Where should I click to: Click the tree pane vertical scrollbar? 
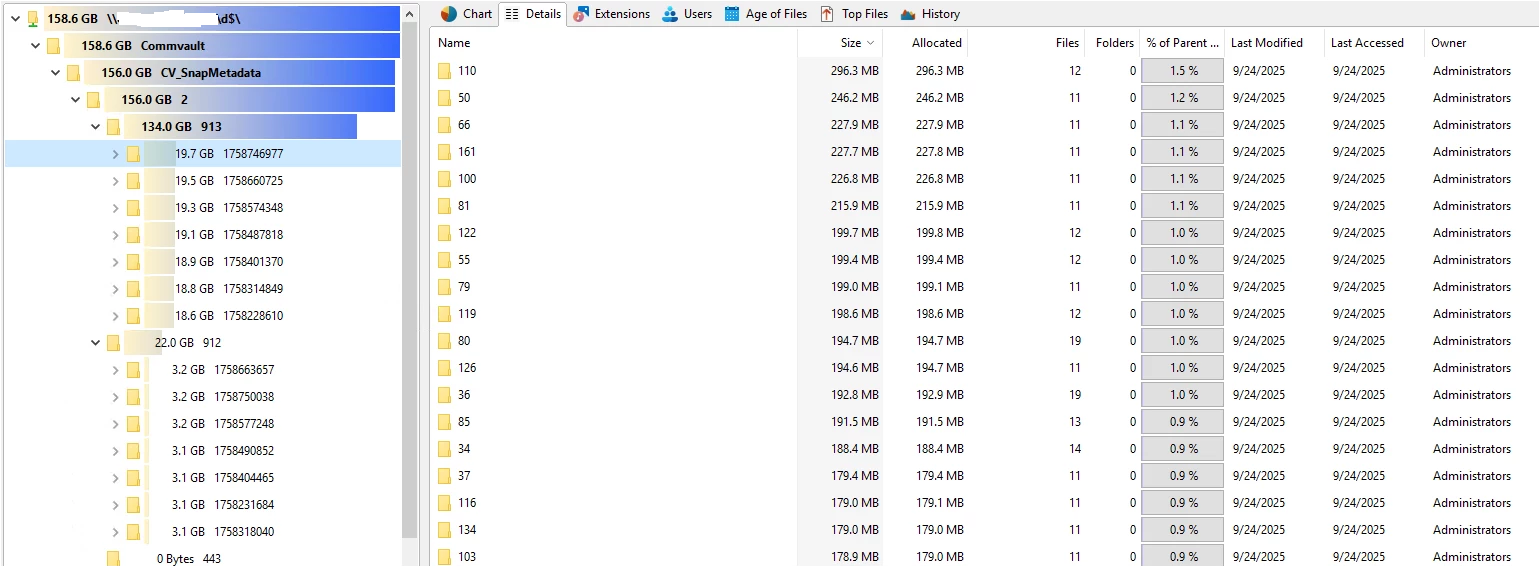tap(409, 280)
